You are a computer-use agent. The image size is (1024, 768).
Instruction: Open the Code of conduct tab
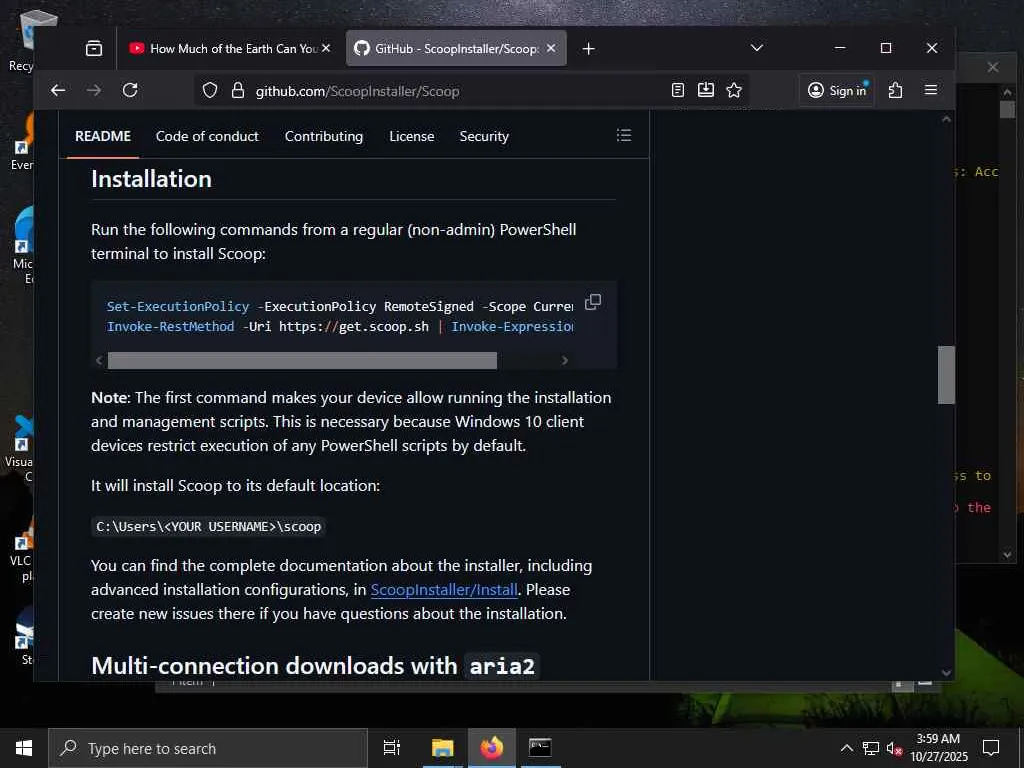point(207,136)
